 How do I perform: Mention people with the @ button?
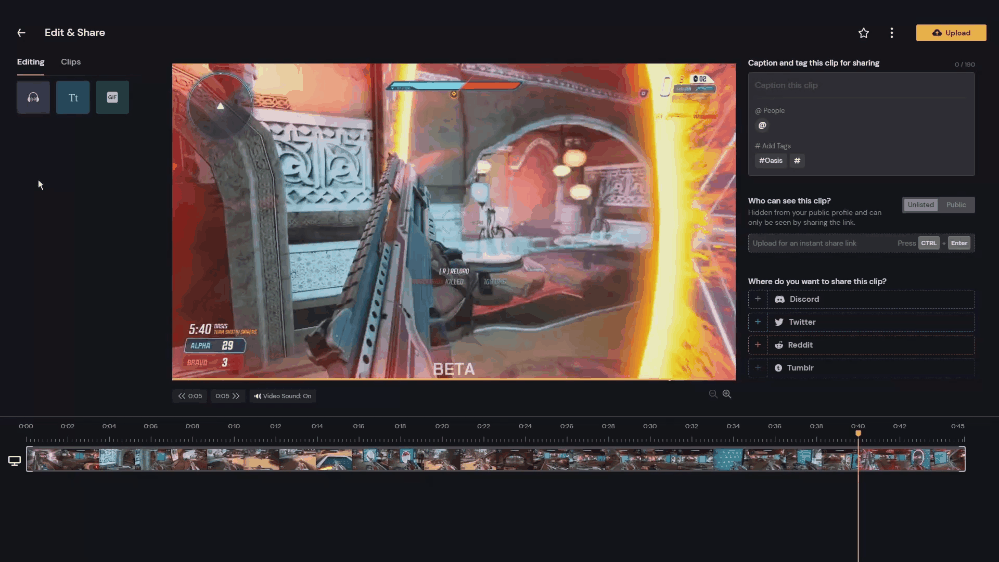(762, 126)
